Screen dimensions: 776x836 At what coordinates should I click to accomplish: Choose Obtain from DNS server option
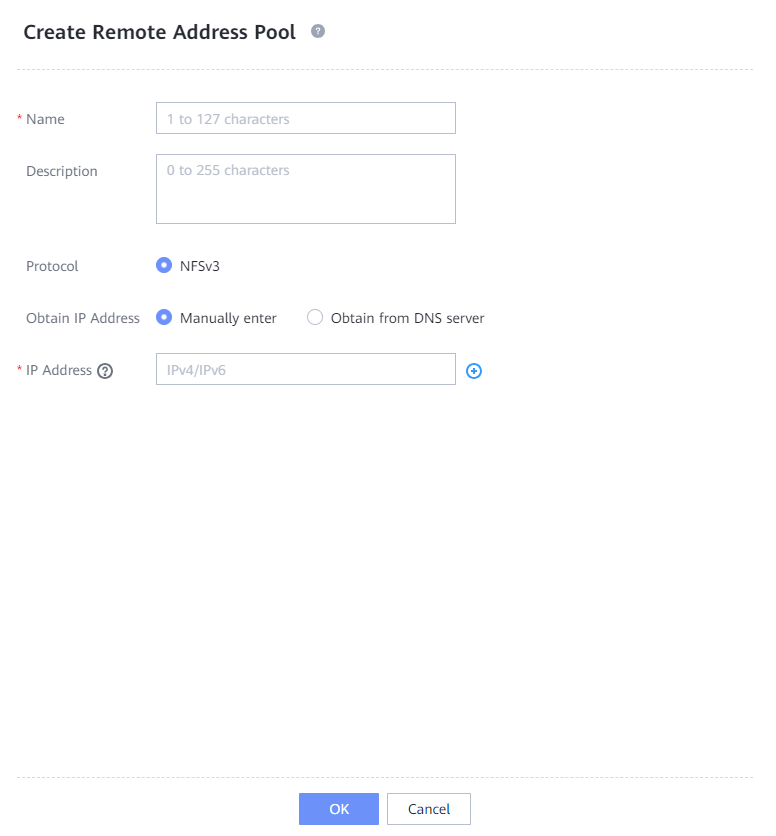[x=315, y=318]
